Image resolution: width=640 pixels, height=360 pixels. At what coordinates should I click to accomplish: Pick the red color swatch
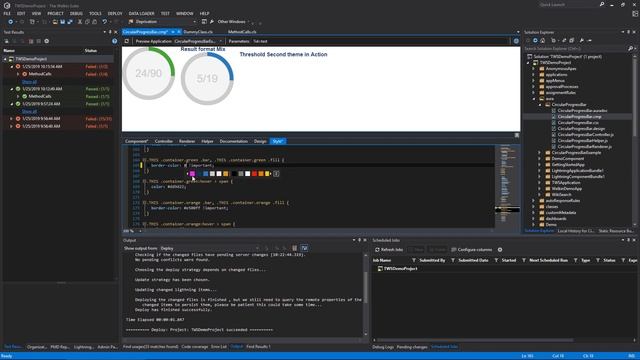coord(254,174)
